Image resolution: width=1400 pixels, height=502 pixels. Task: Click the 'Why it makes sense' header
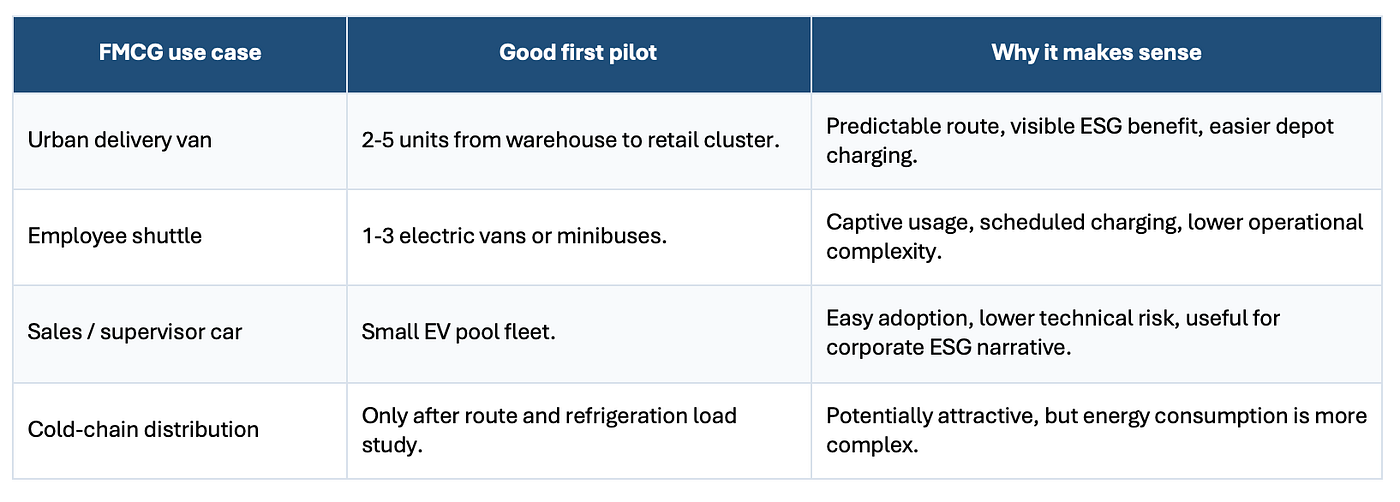1096,53
